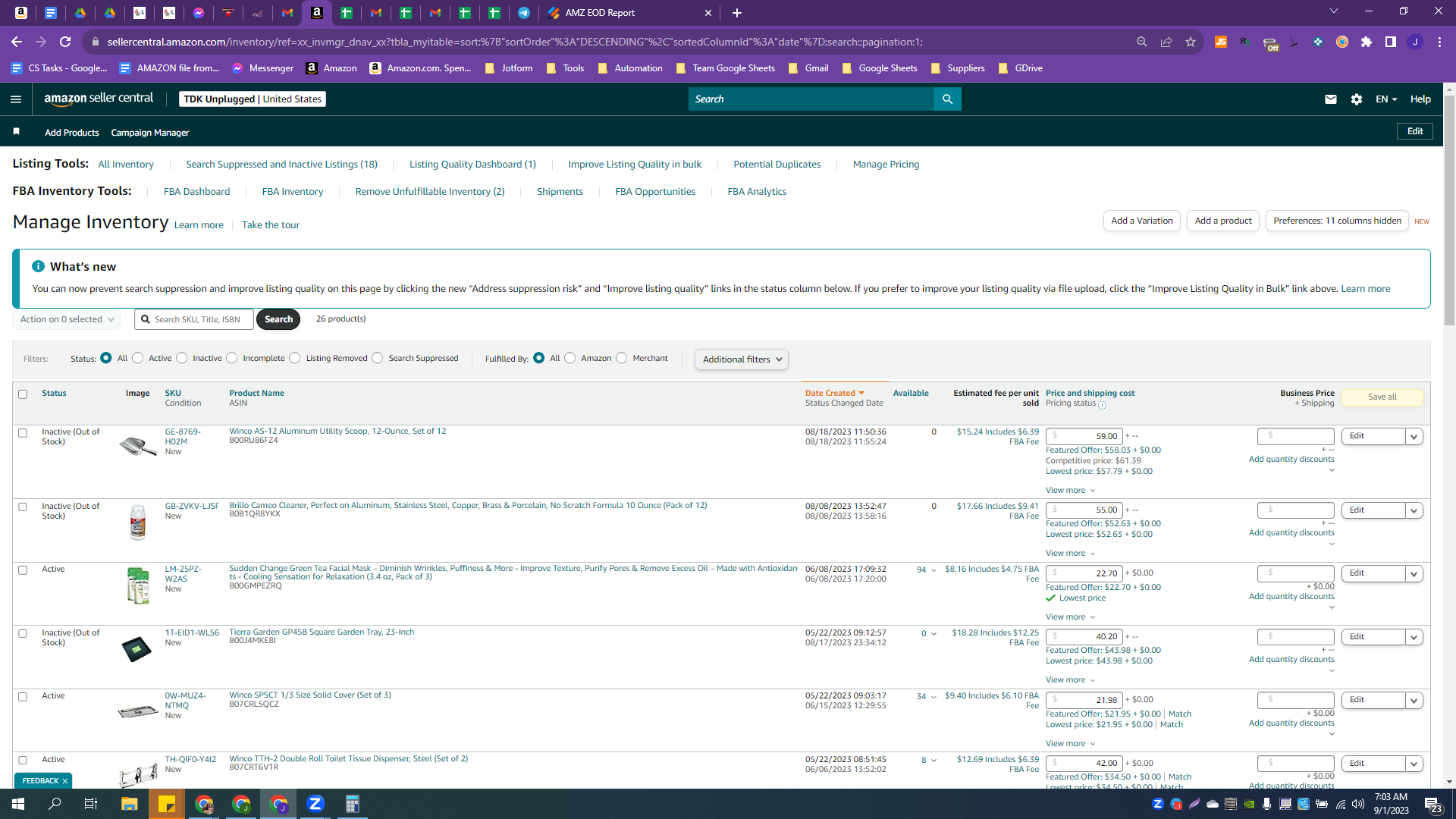Go back with browser back arrow
This screenshot has width=1456, height=819.
coord(17,42)
